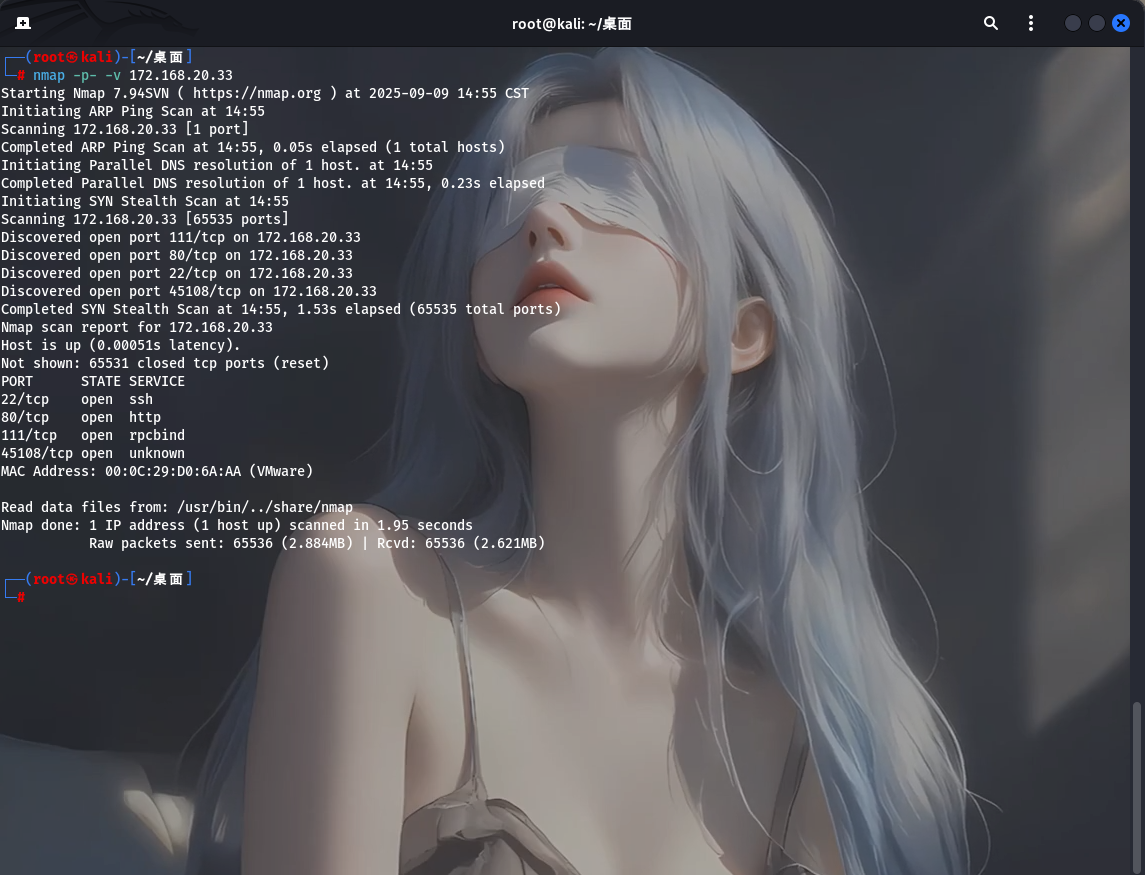Click "Discovered open port 22/tcp" line
This screenshot has height=875, width=1145.
(x=177, y=273)
